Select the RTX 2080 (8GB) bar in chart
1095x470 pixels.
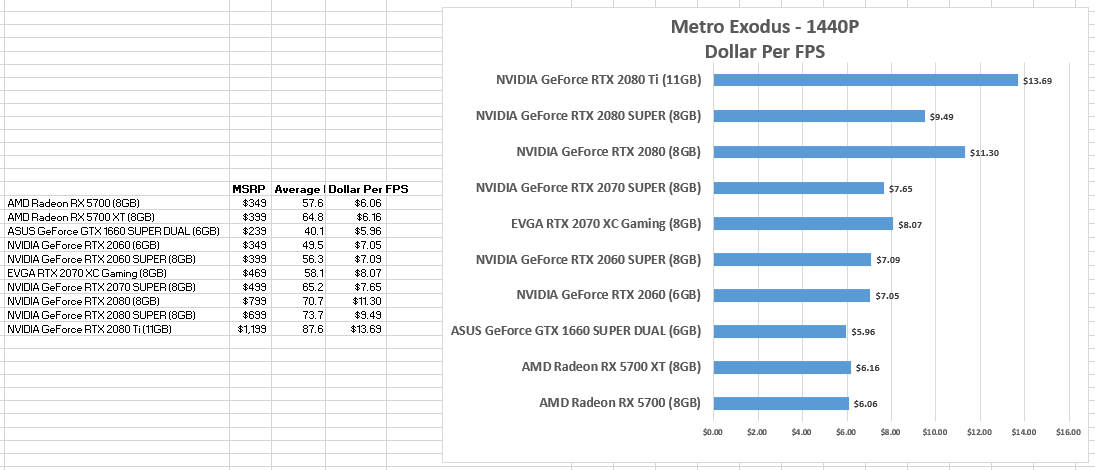pos(839,152)
